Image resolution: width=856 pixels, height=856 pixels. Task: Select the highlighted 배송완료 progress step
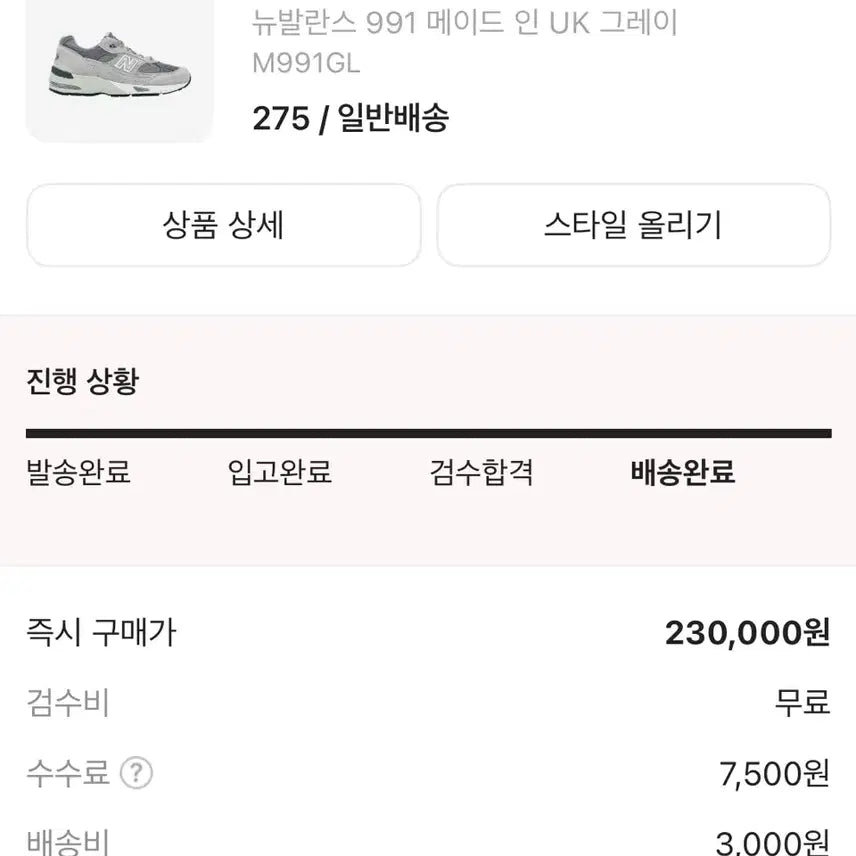[684, 473]
